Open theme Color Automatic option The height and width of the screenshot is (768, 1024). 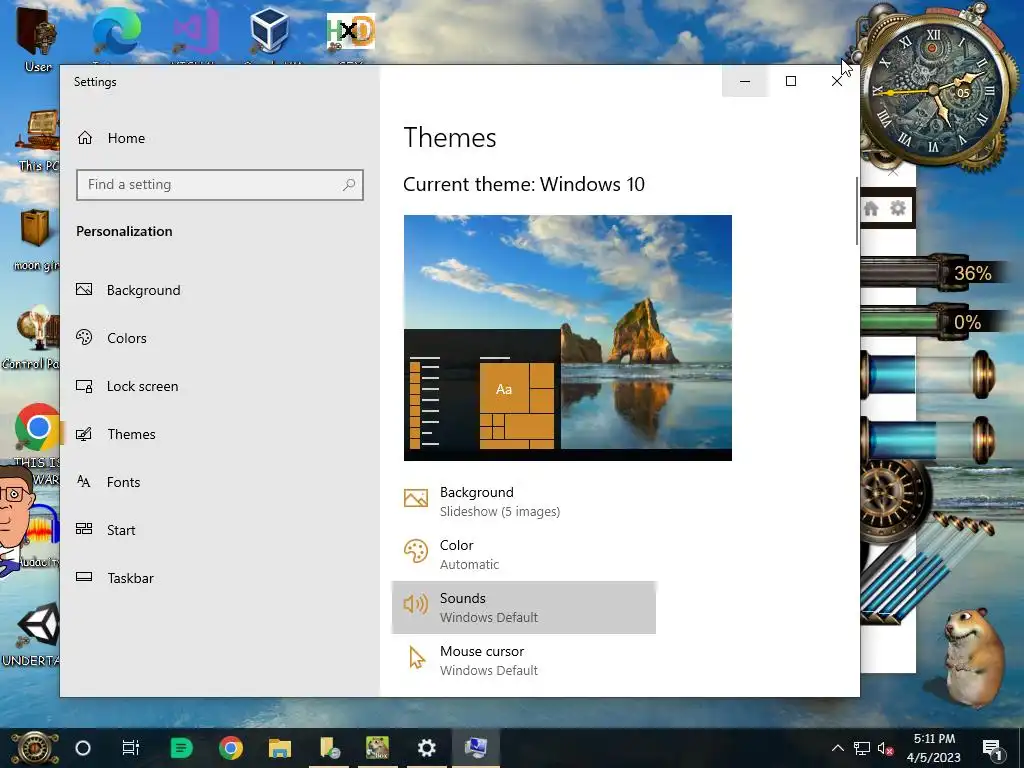[523, 554]
